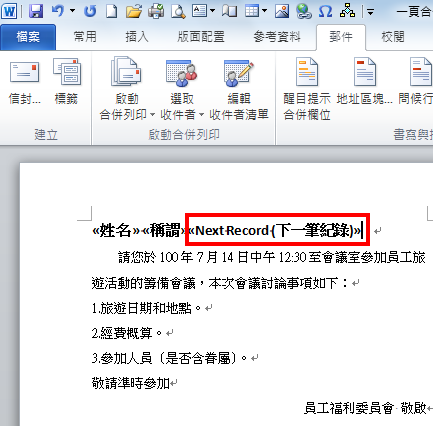The width and height of the screenshot is (433, 426).
Task: Click the Undo arrow icon
Action: [58, 11]
